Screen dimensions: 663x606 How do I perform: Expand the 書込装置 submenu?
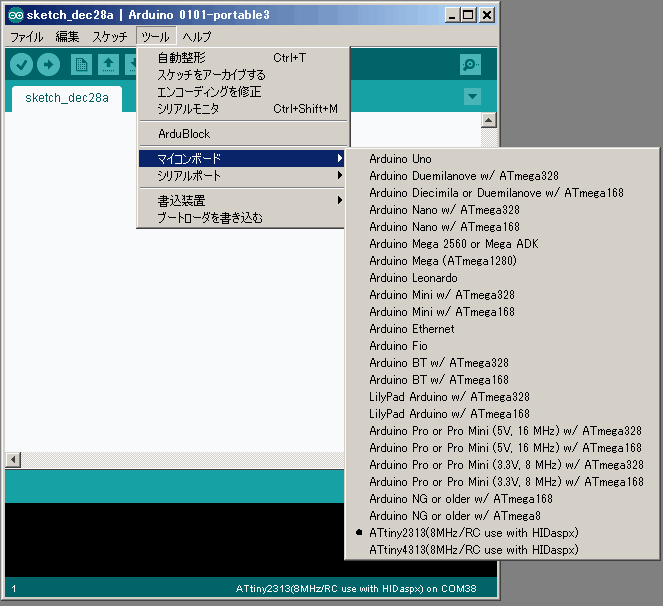click(241, 200)
